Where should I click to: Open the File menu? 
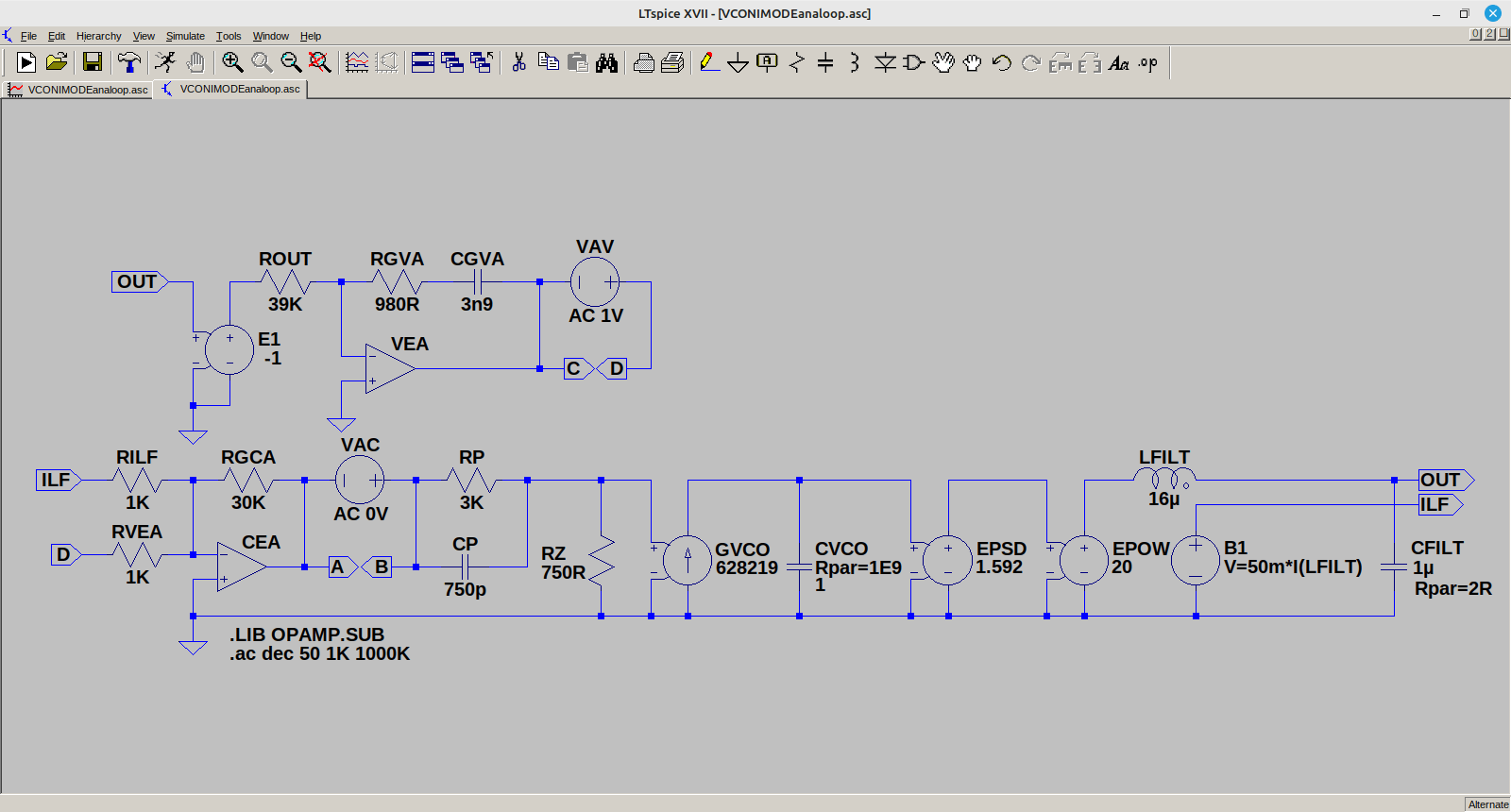click(28, 36)
